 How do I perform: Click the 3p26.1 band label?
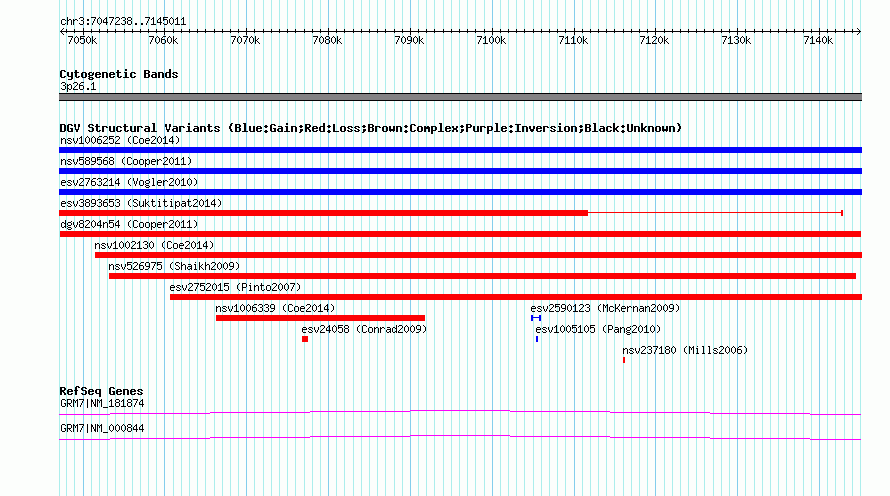coord(78,86)
